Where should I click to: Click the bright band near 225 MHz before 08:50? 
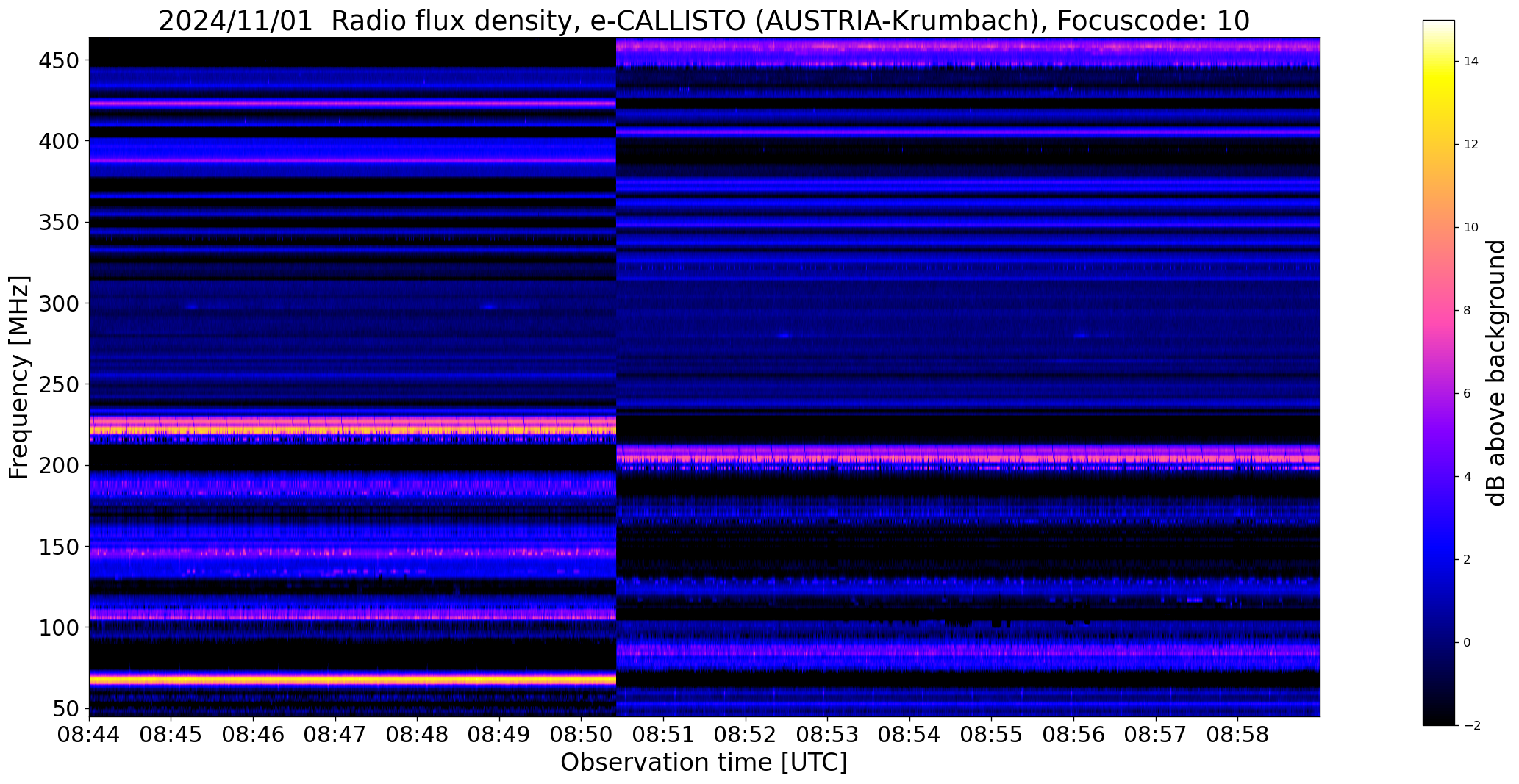click(x=352, y=426)
